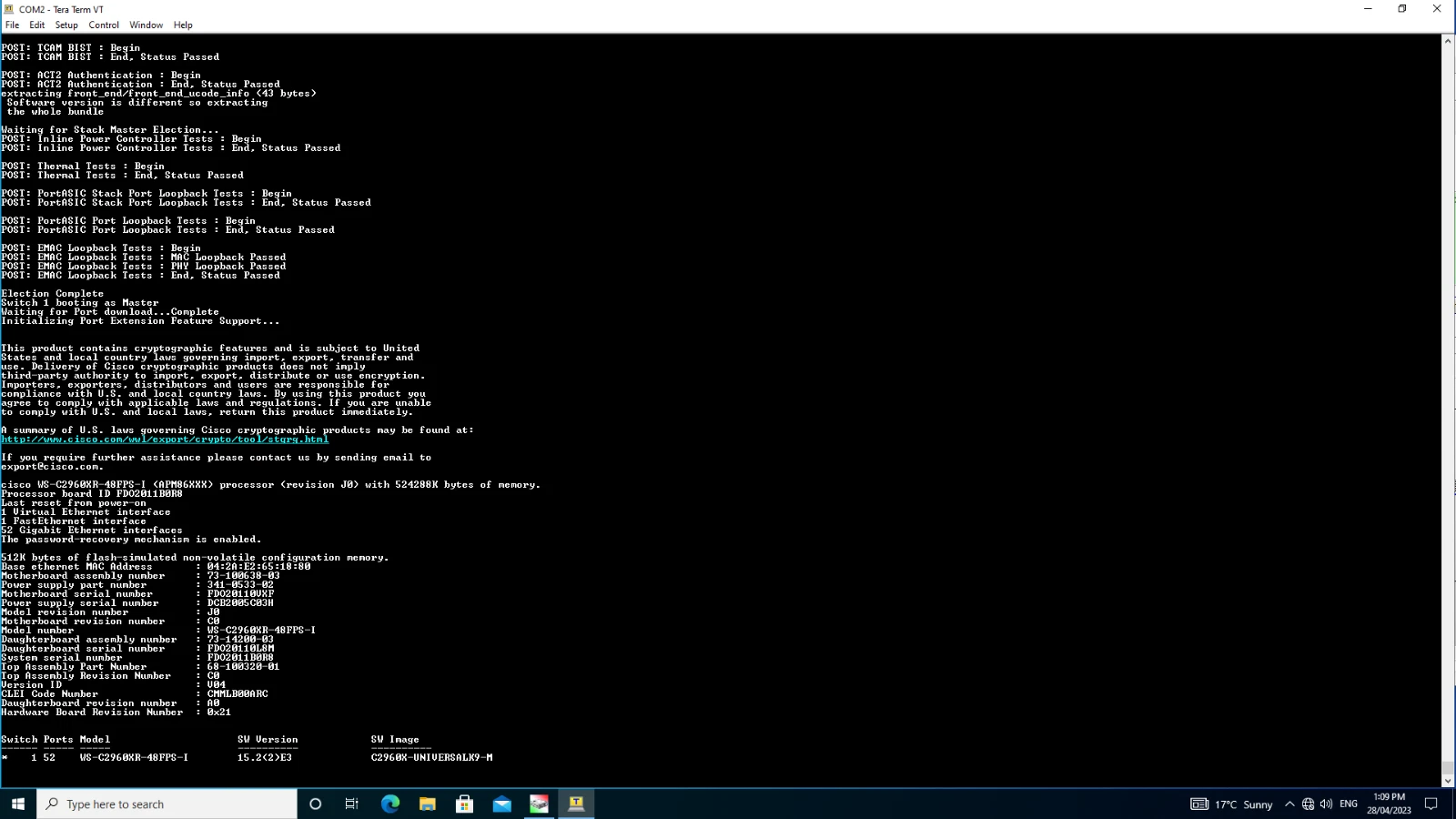Screen dimensions: 1456x819
Task: Open network settings globe icon
Action: [1308, 804]
